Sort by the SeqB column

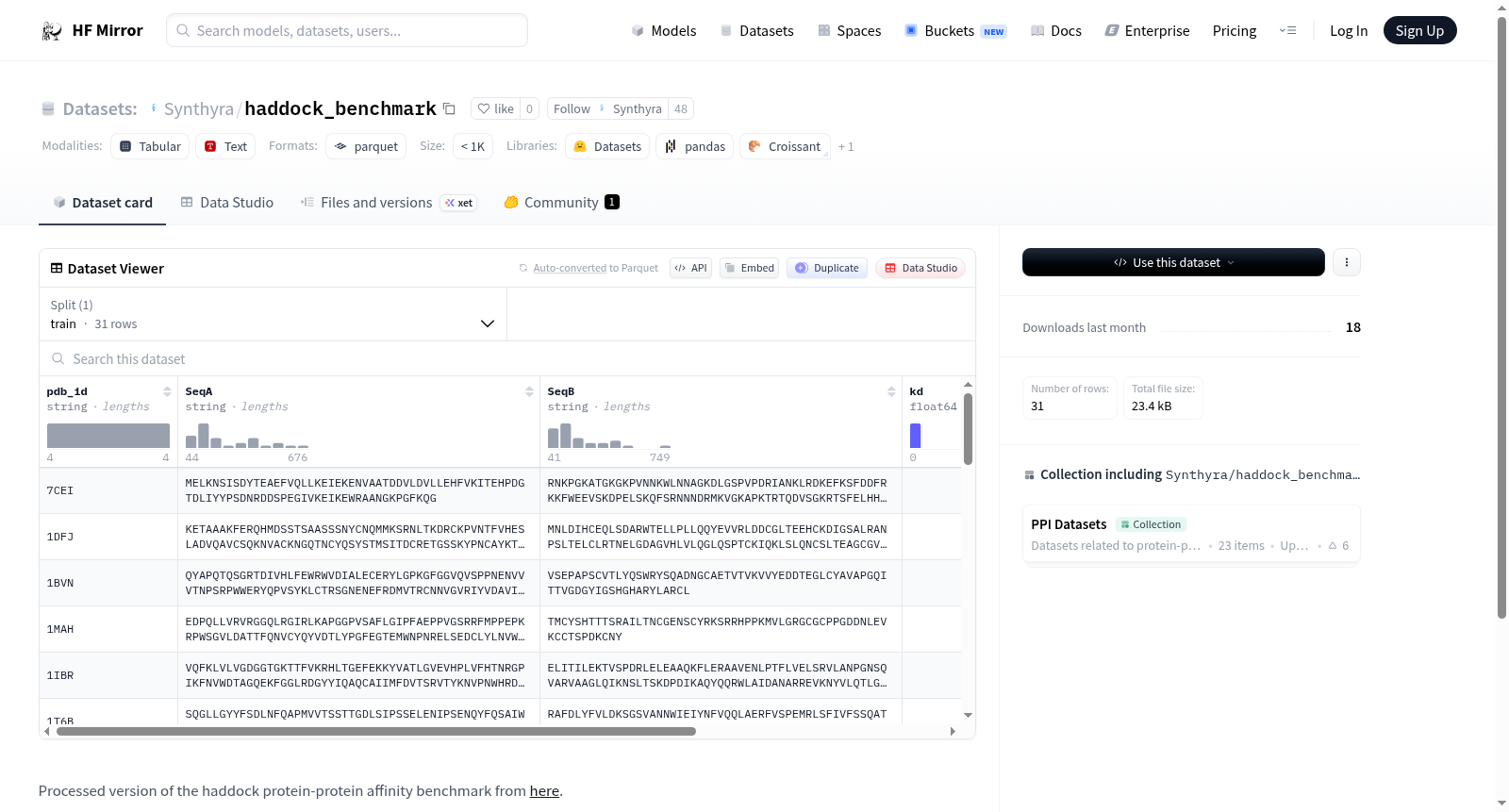coord(891,391)
